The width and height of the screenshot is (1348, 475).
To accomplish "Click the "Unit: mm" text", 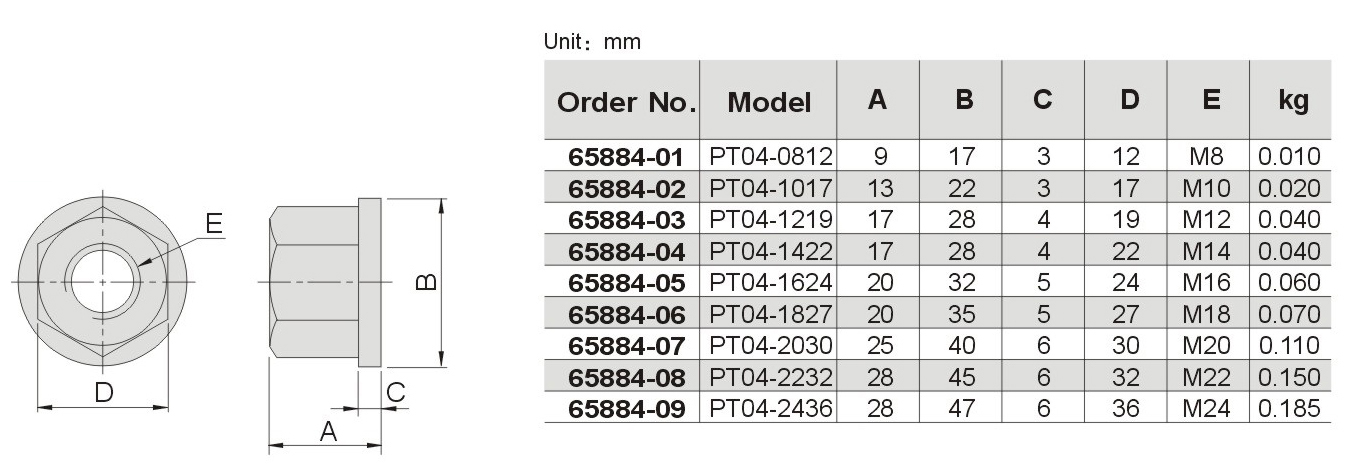I will click(592, 42).
